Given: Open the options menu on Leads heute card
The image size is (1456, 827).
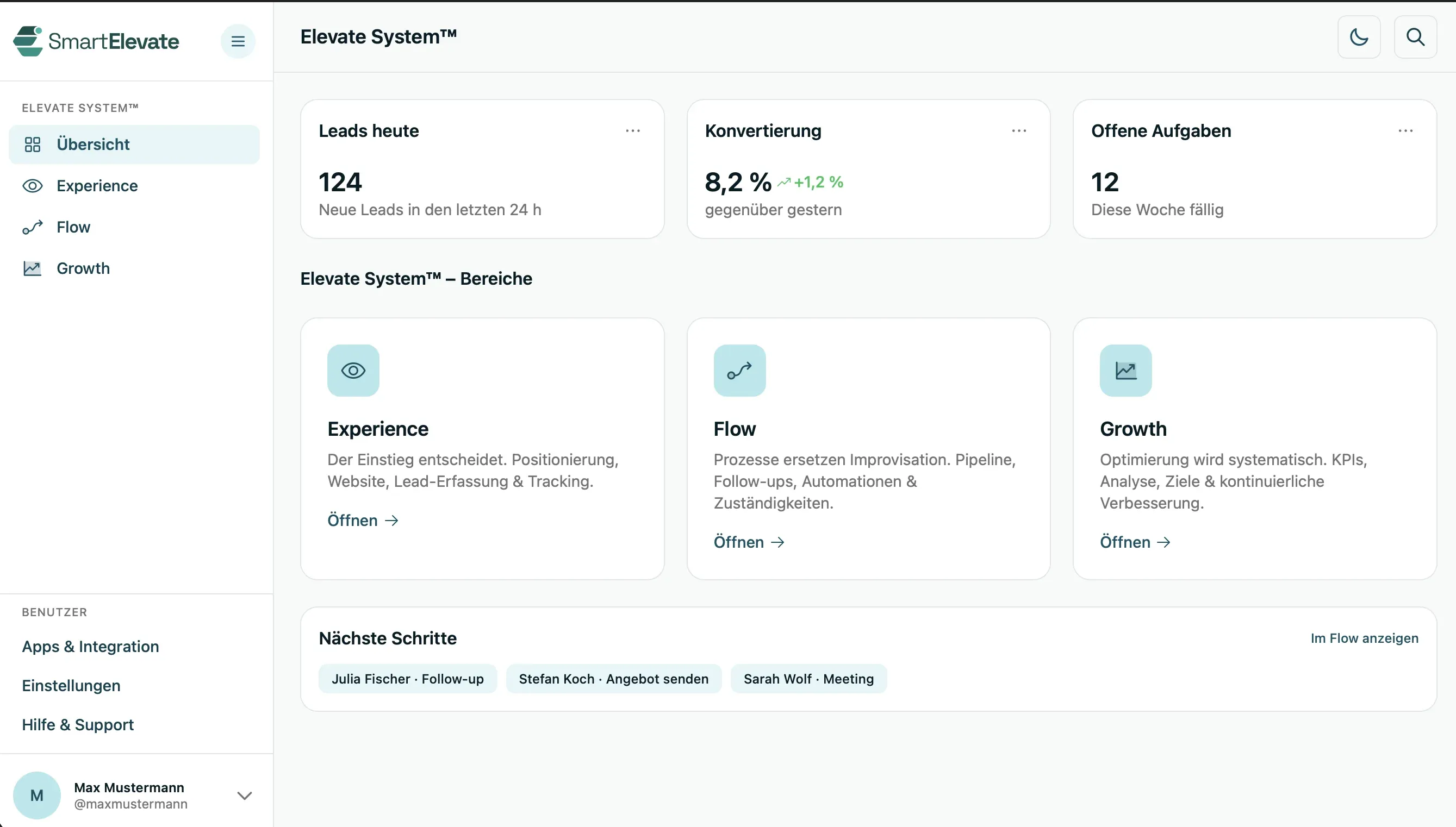Looking at the screenshot, I should (x=633, y=130).
